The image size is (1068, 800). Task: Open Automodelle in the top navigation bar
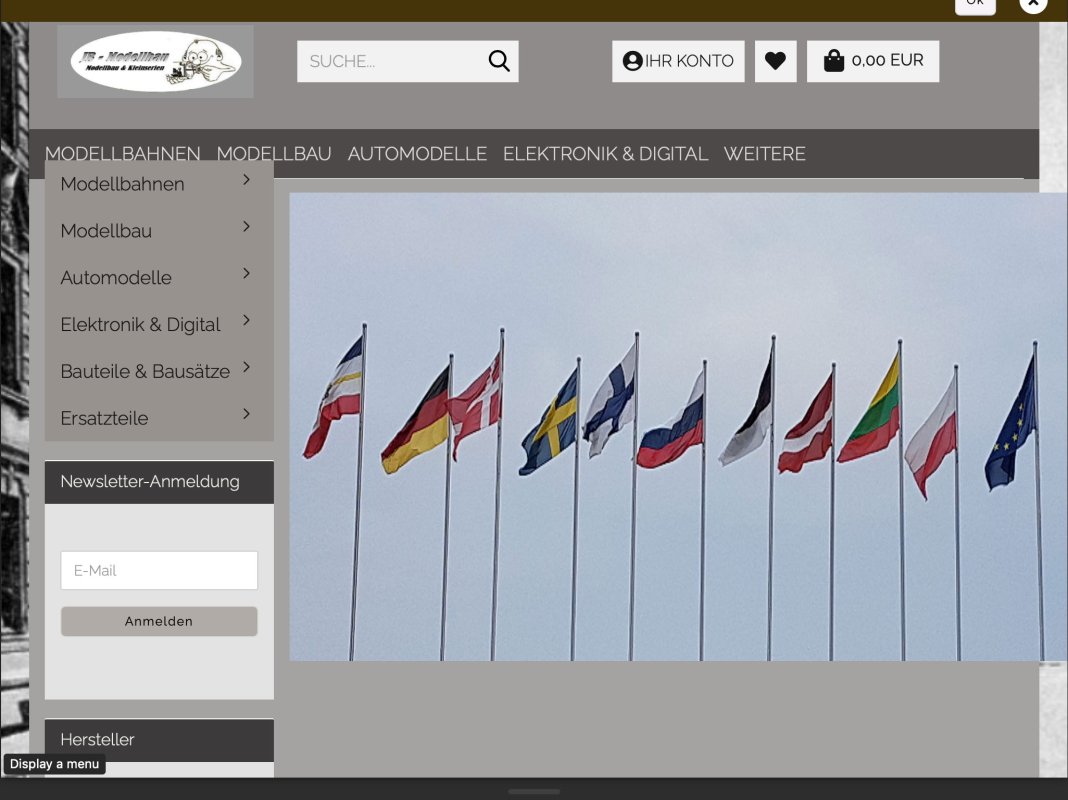pyautogui.click(x=417, y=154)
